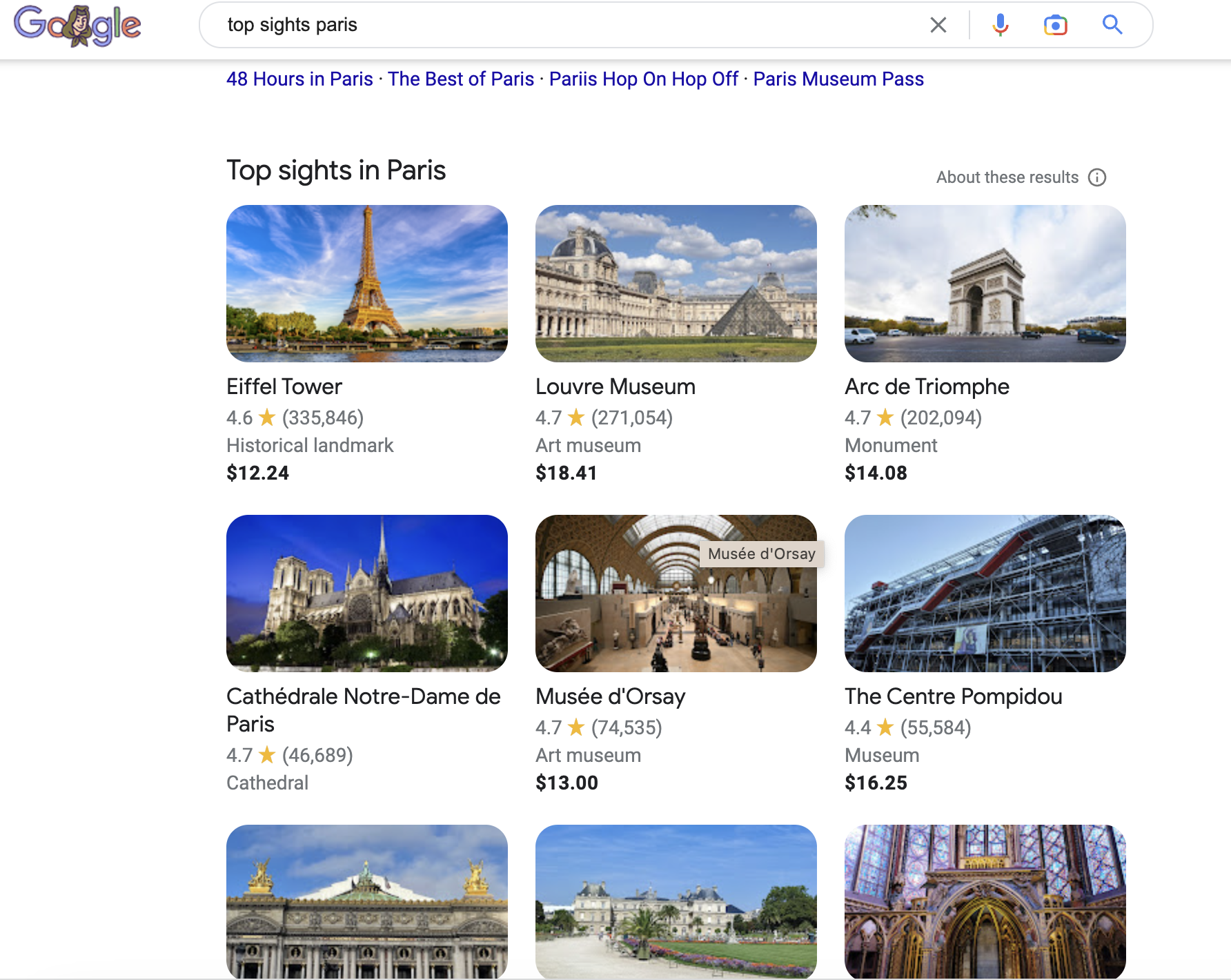Screen dimensions: 1231x980
Task: Open Google Lens image search
Action: tap(1056, 25)
